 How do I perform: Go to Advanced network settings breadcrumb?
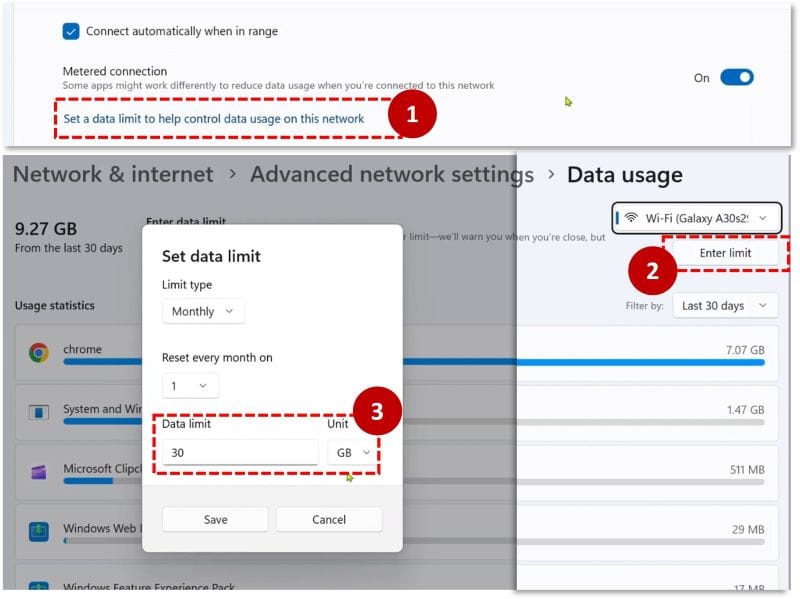coord(391,175)
